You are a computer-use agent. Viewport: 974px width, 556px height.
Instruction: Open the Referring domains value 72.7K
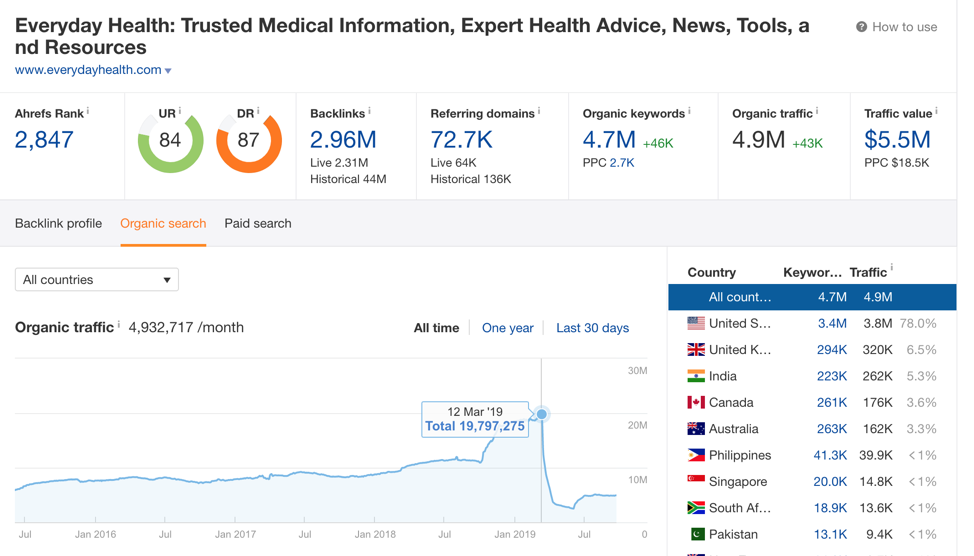[462, 140]
